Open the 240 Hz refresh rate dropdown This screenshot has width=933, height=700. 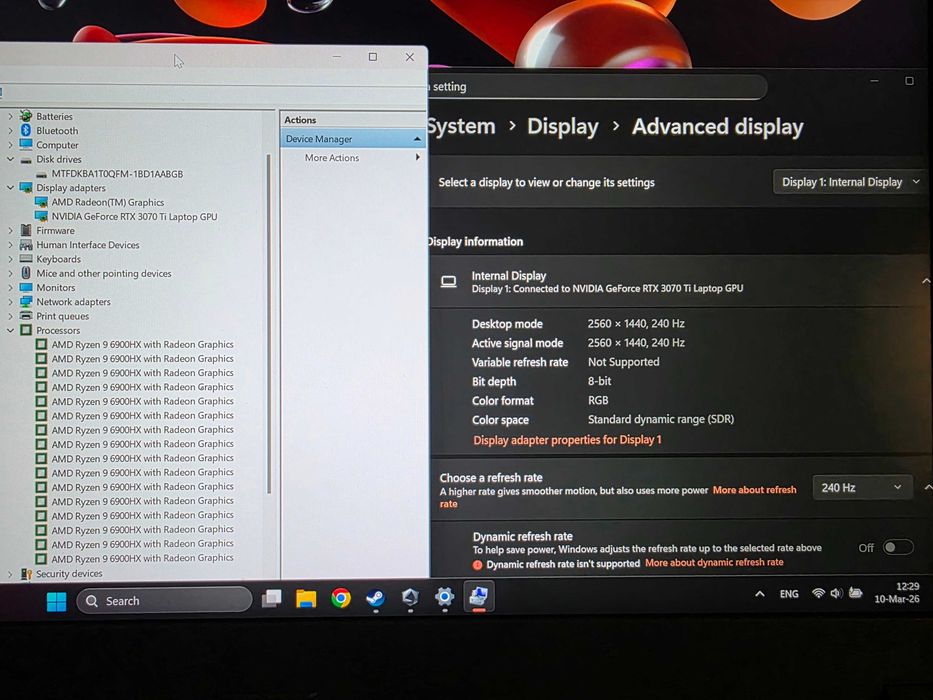coord(862,488)
